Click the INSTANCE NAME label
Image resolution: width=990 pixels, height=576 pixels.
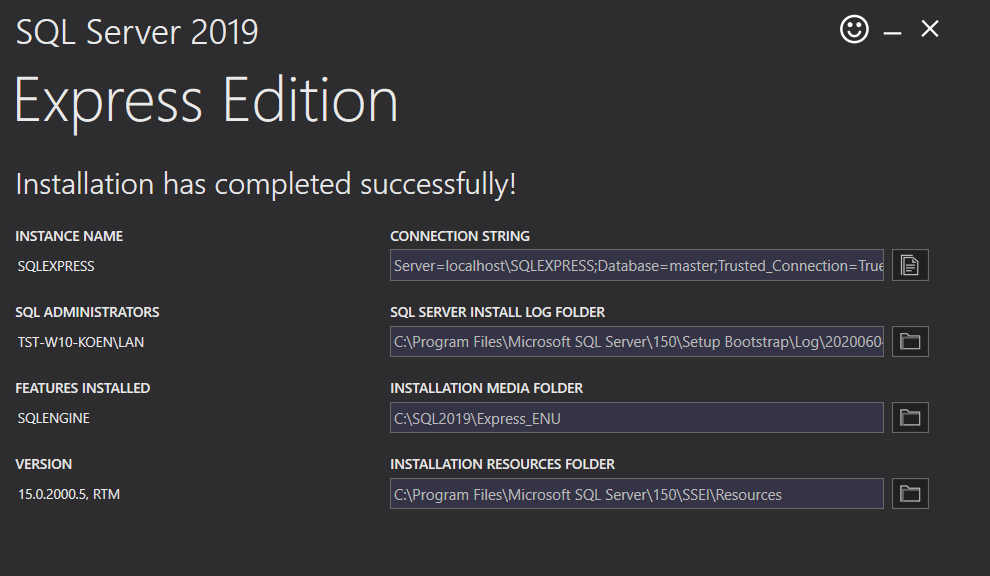point(69,237)
